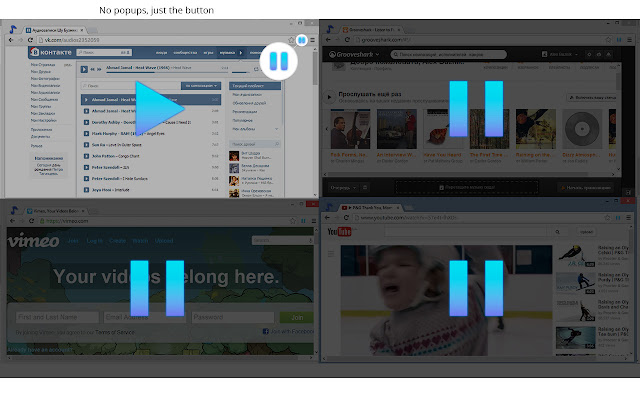Close the VK audio browser tab
Viewport: 640px width, 400px height.
click(82, 30)
